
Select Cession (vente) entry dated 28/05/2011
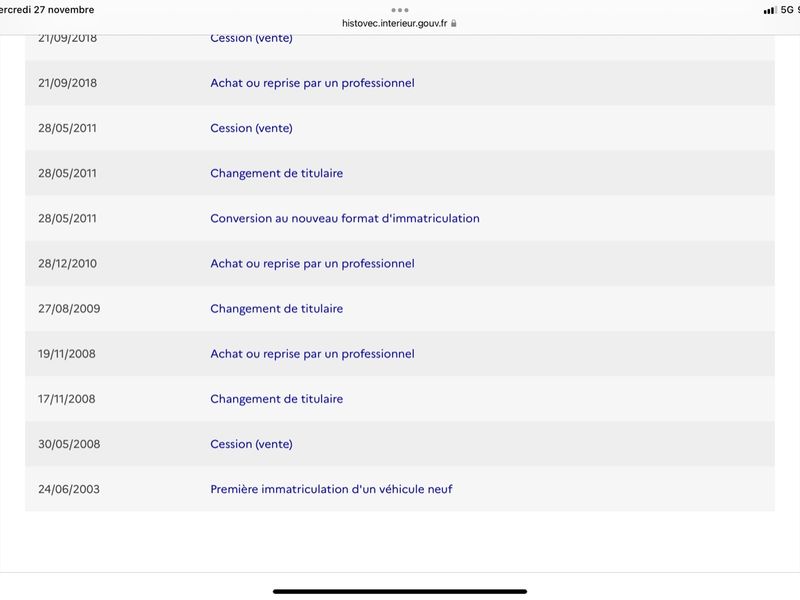[251, 128]
